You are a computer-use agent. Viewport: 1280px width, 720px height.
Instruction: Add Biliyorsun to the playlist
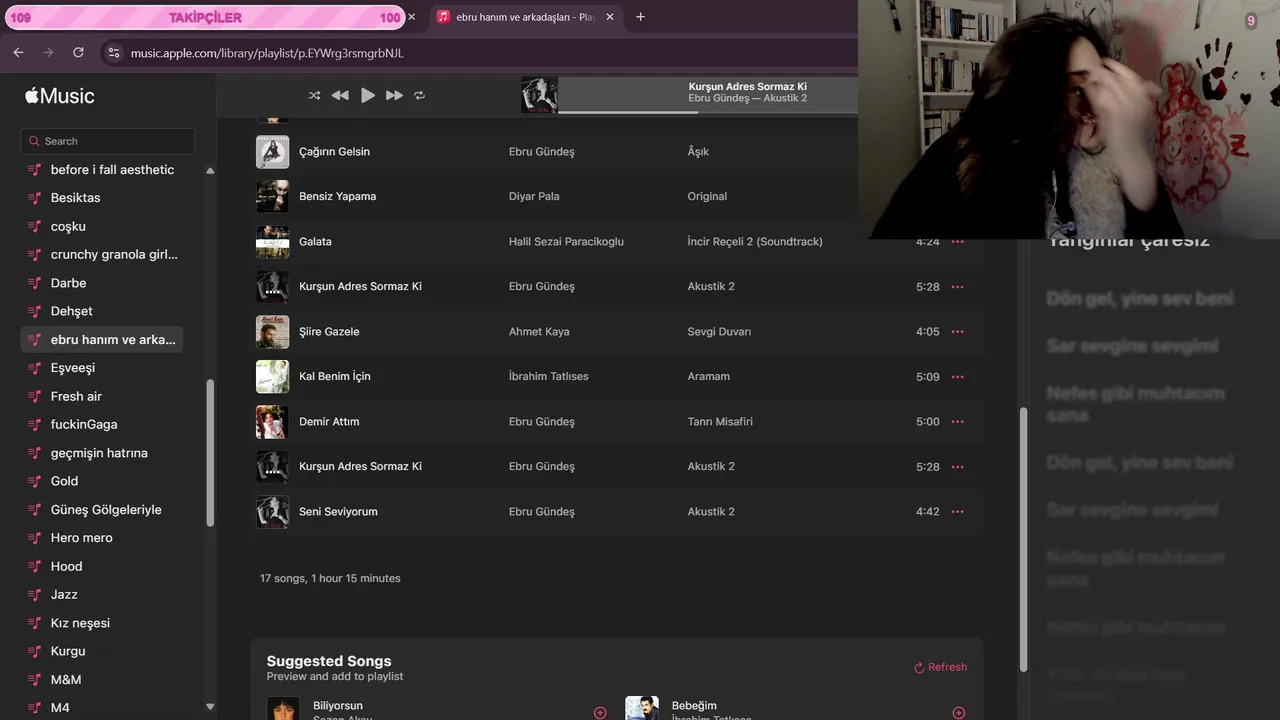pos(600,712)
